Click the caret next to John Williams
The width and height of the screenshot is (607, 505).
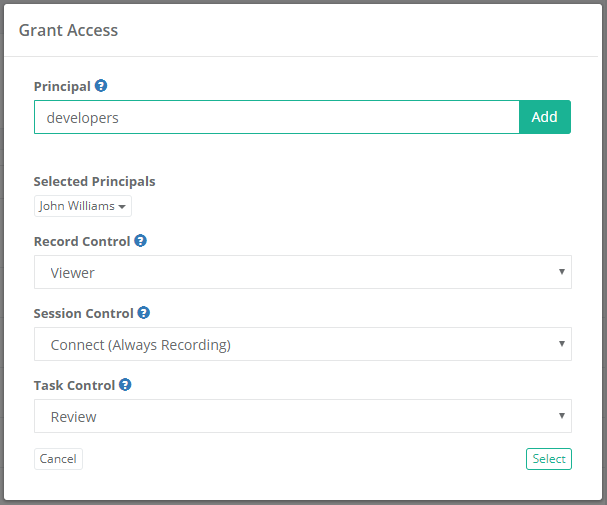[123, 207]
